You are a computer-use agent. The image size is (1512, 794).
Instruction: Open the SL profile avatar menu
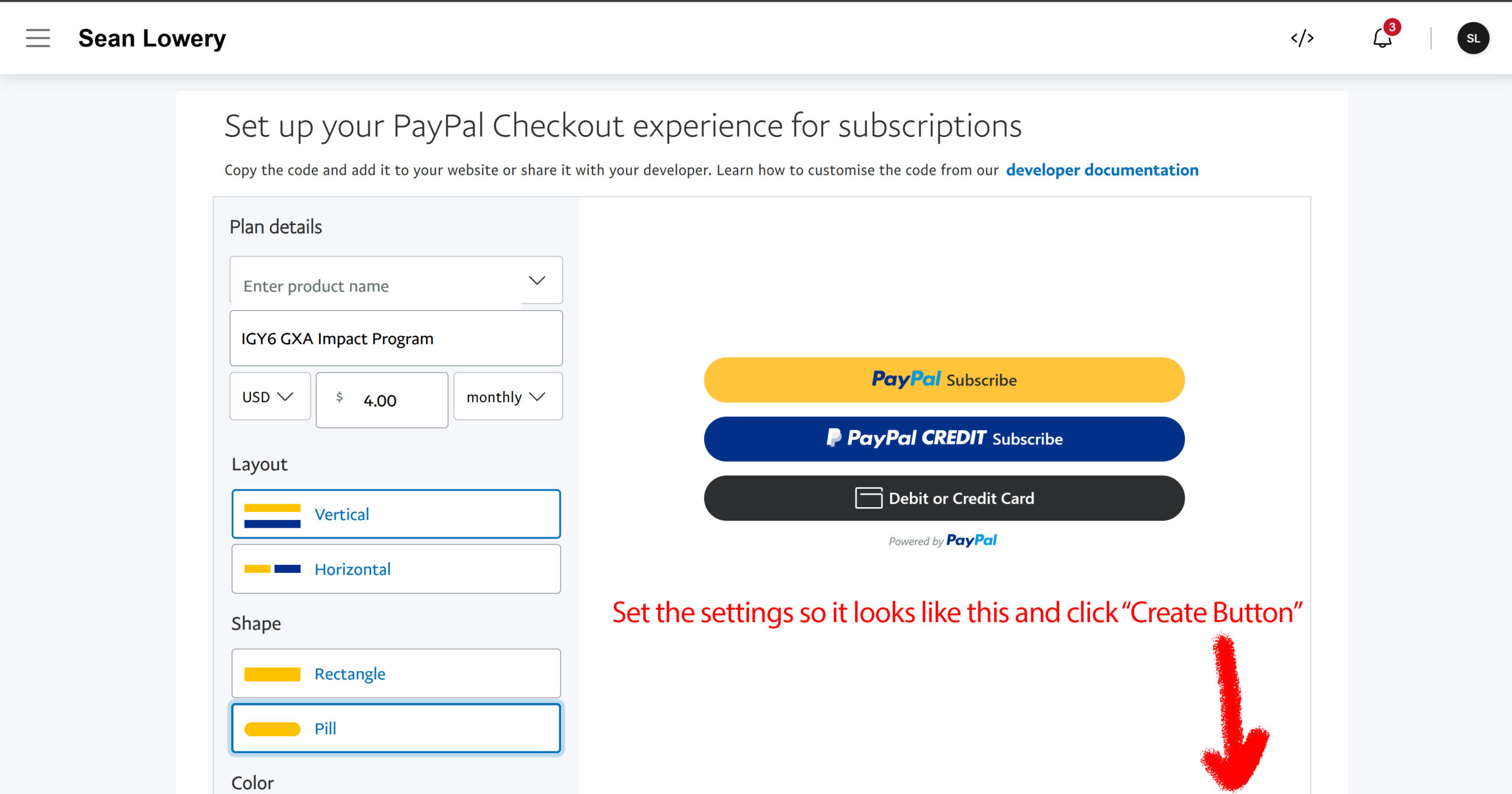point(1472,38)
